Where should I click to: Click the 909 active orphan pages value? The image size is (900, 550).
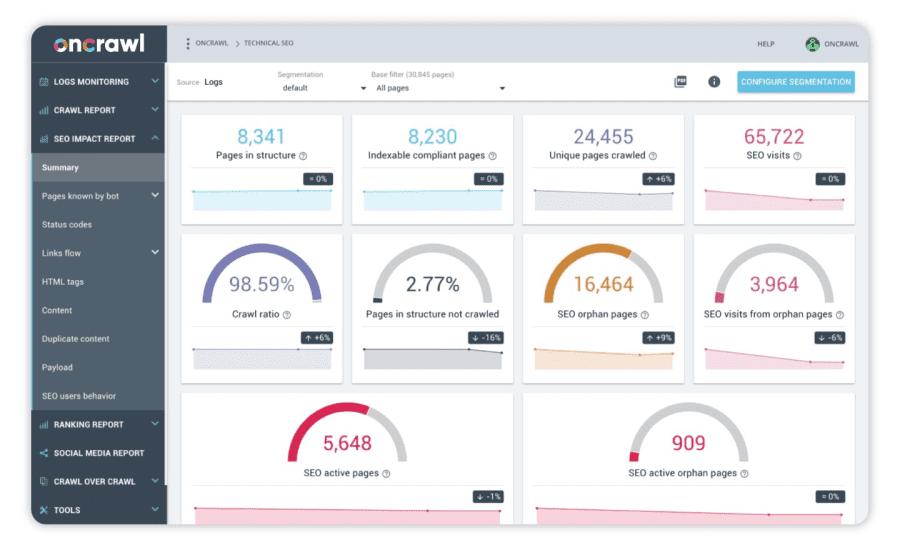point(688,443)
